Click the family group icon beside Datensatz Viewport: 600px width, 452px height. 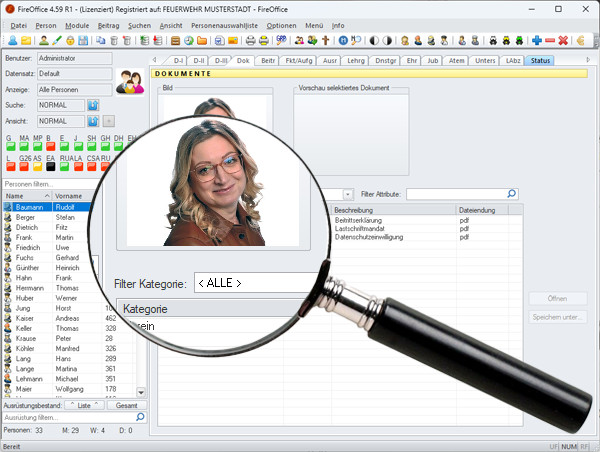tap(129, 82)
